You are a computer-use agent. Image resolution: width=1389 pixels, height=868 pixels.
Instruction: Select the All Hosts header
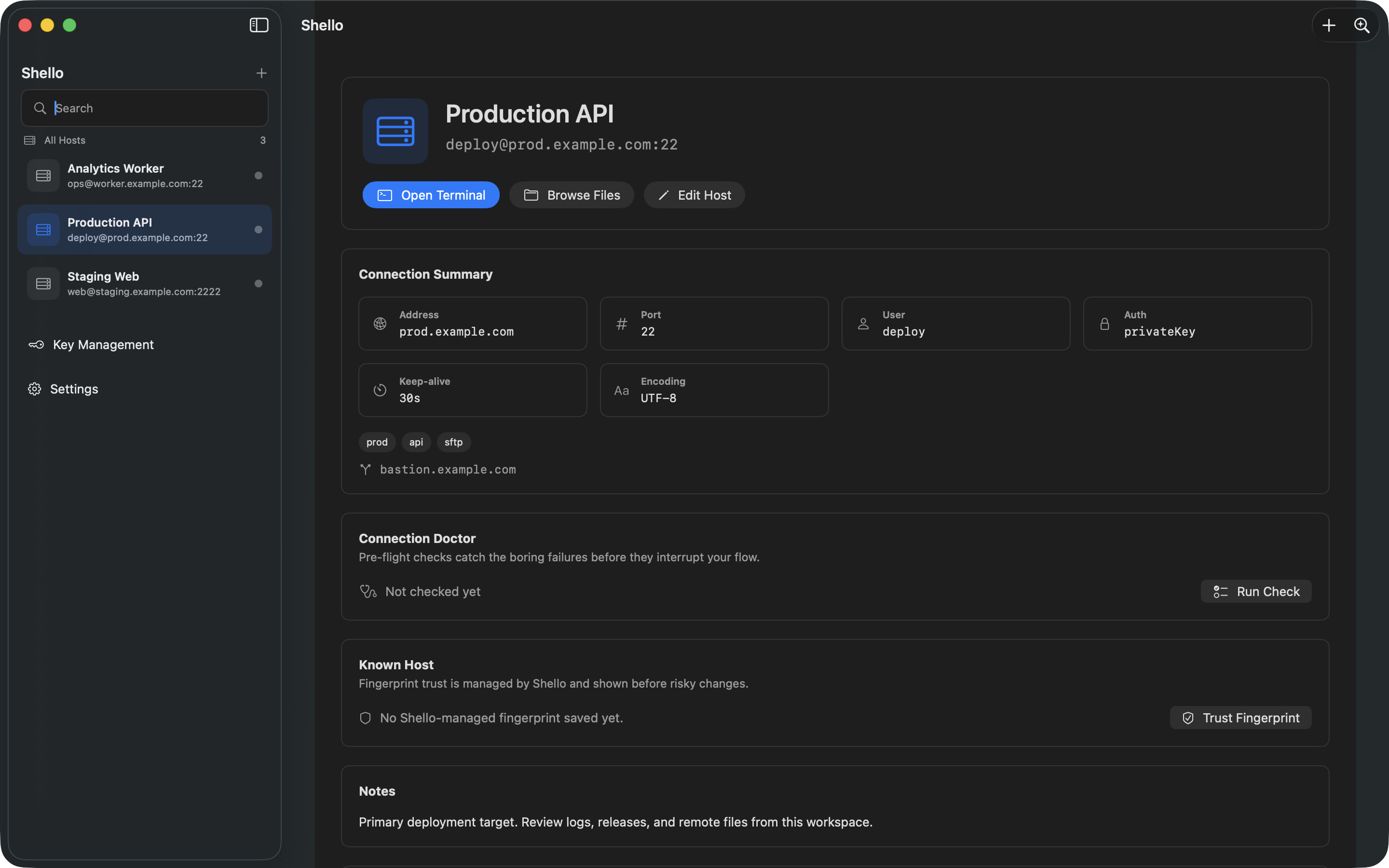[145, 140]
